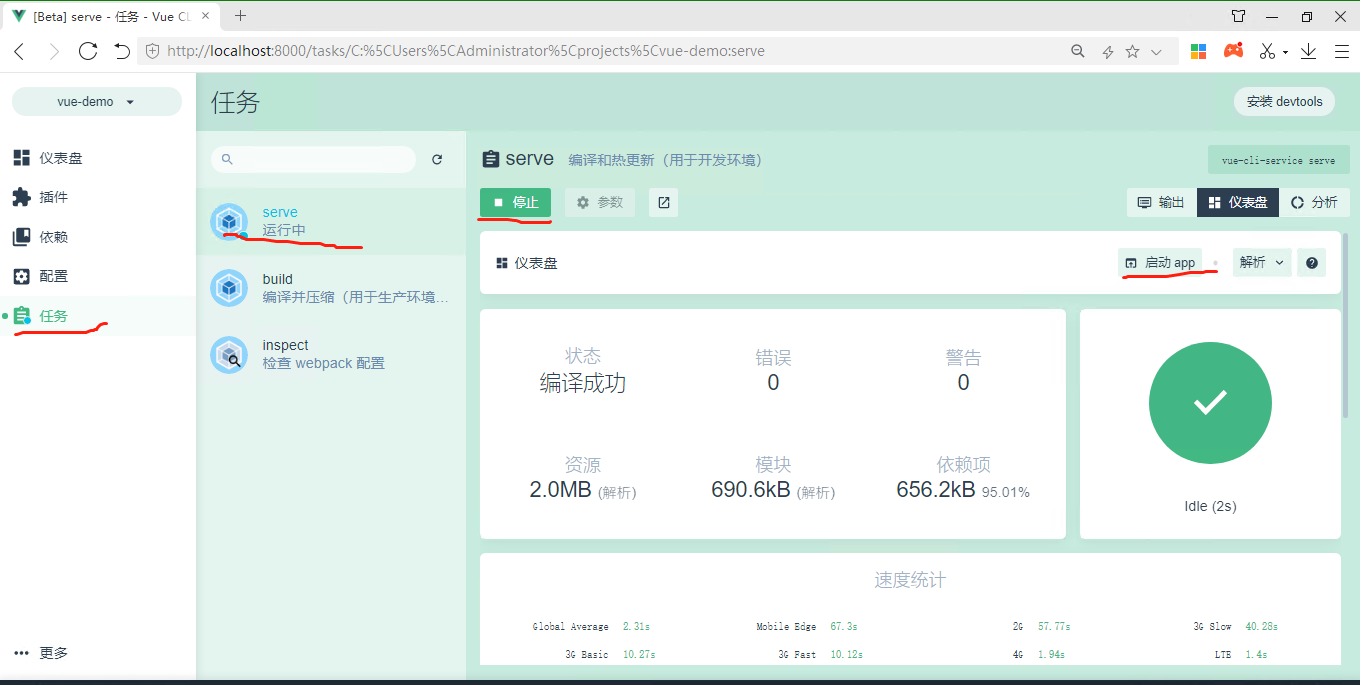Click the inspect magnifier cube icon
The width and height of the screenshot is (1360, 685).
(229, 354)
